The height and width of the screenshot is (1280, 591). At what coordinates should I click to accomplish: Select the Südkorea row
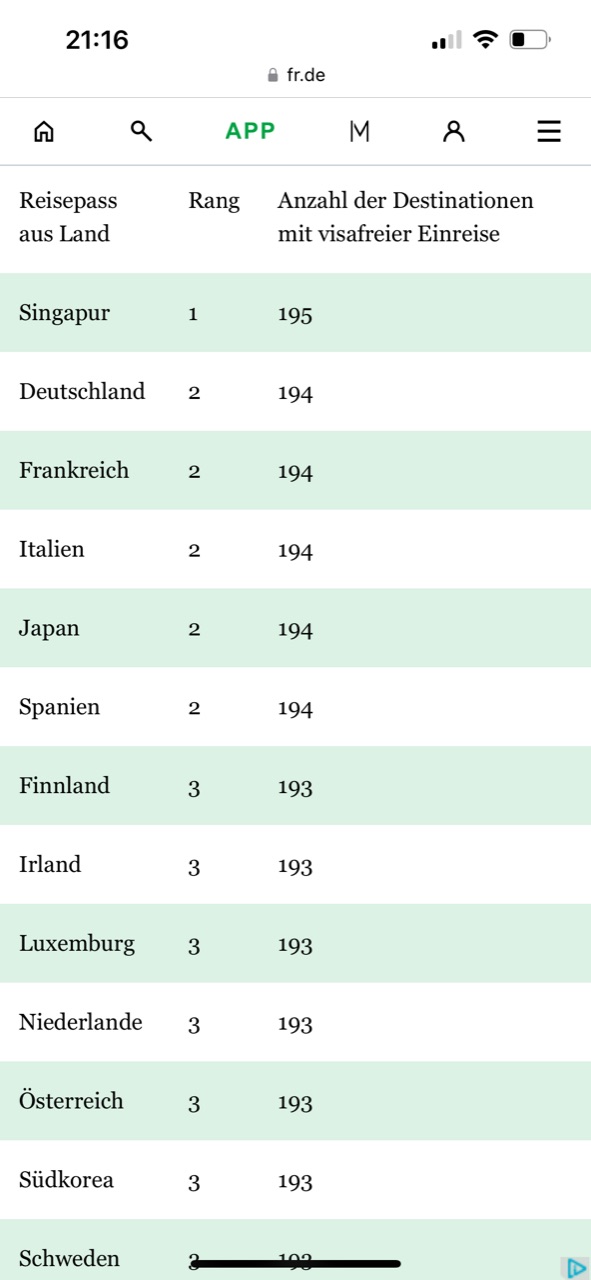click(295, 1181)
